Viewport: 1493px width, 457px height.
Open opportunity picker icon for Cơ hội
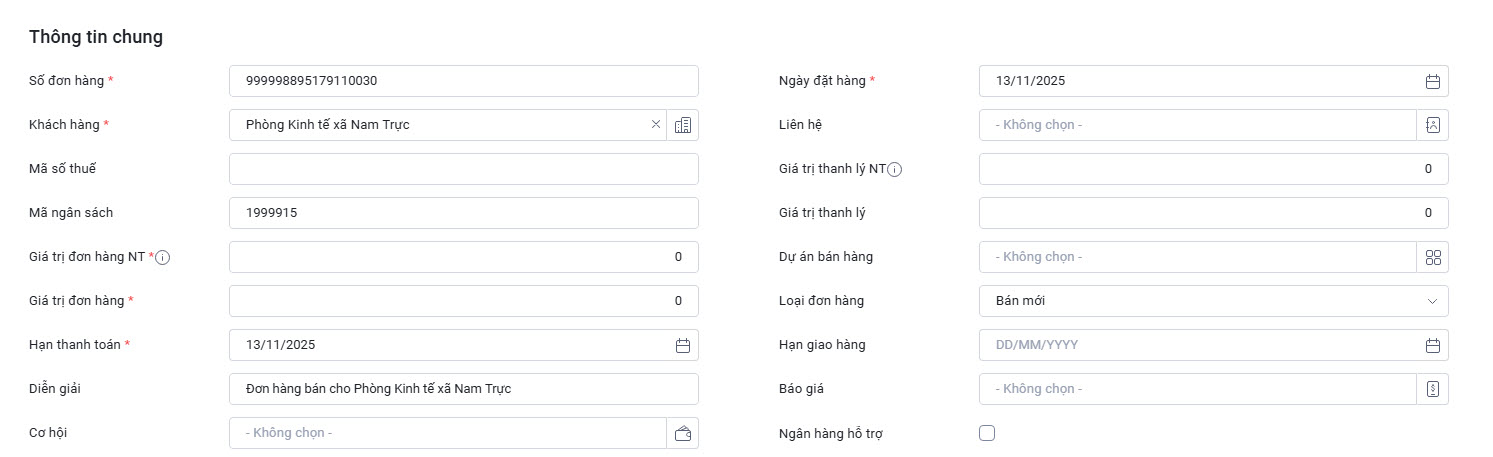pos(683,433)
